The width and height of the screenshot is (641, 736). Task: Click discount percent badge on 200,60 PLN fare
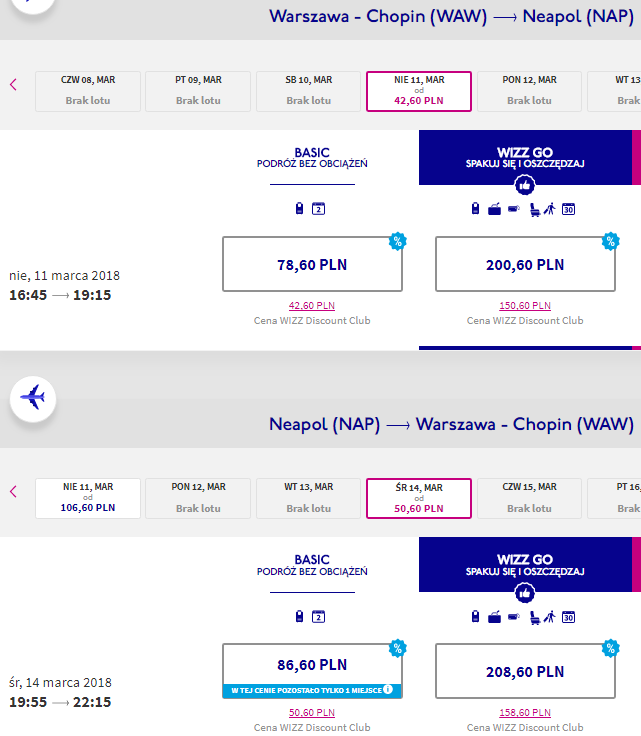(x=610, y=241)
